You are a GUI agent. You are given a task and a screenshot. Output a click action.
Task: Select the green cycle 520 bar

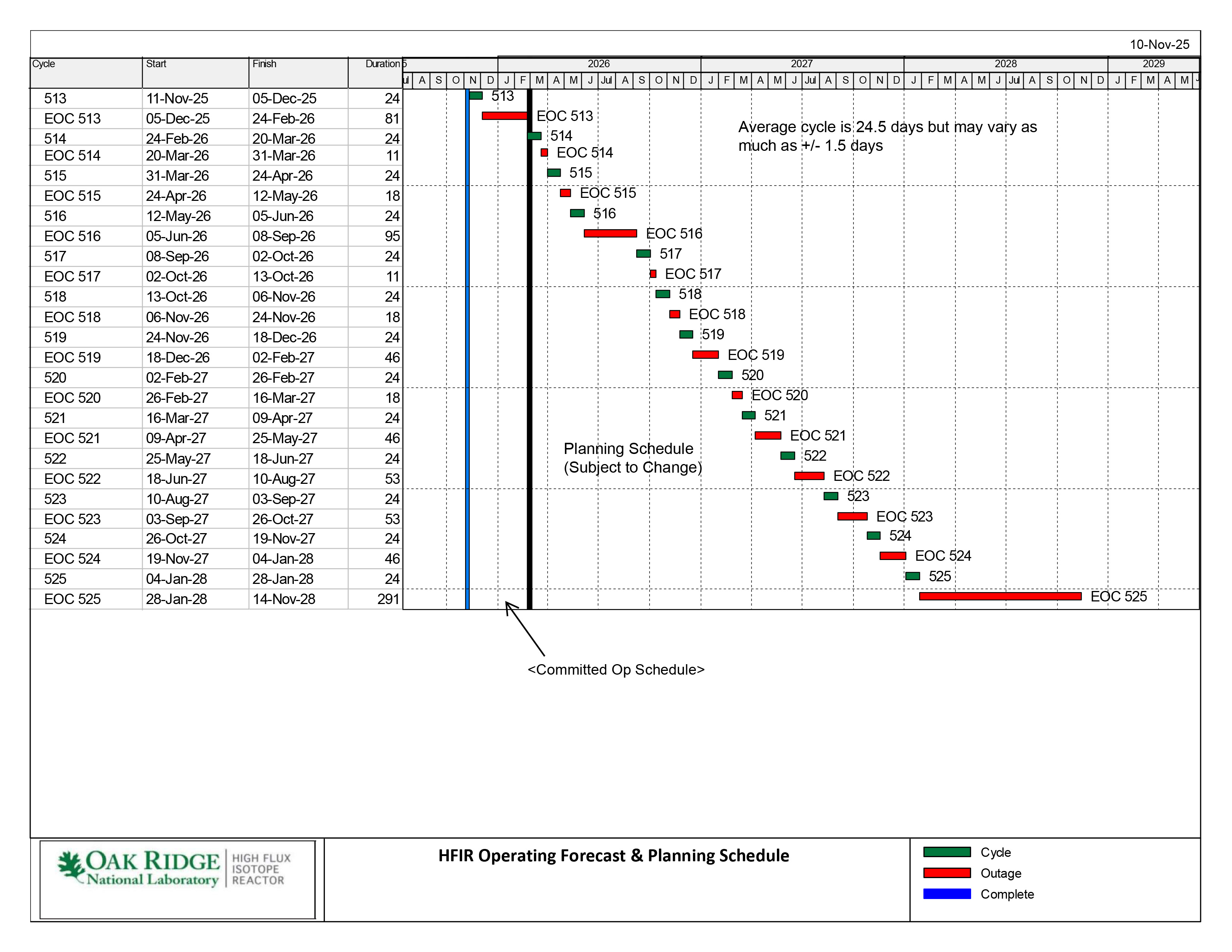(725, 375)
